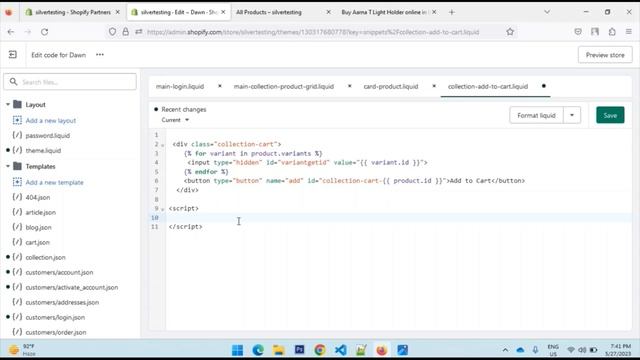The image size is (640, 360).
Task: Click the Format liquid button
Action: (x=536, y=115)
